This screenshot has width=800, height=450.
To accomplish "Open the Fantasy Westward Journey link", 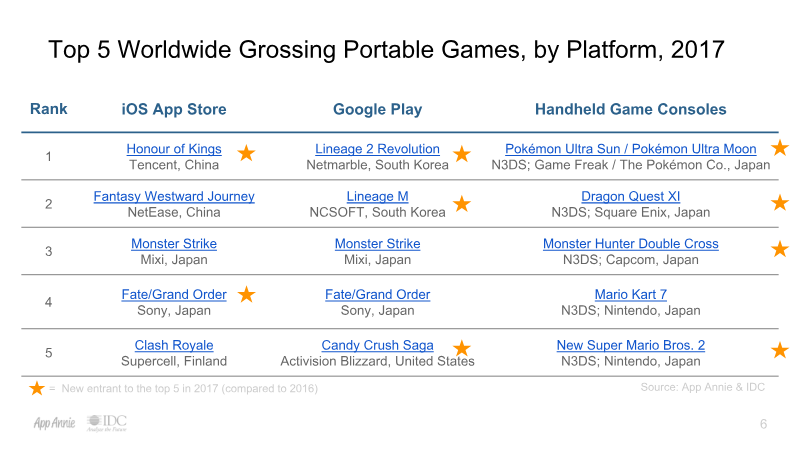I will pos(174,196).
